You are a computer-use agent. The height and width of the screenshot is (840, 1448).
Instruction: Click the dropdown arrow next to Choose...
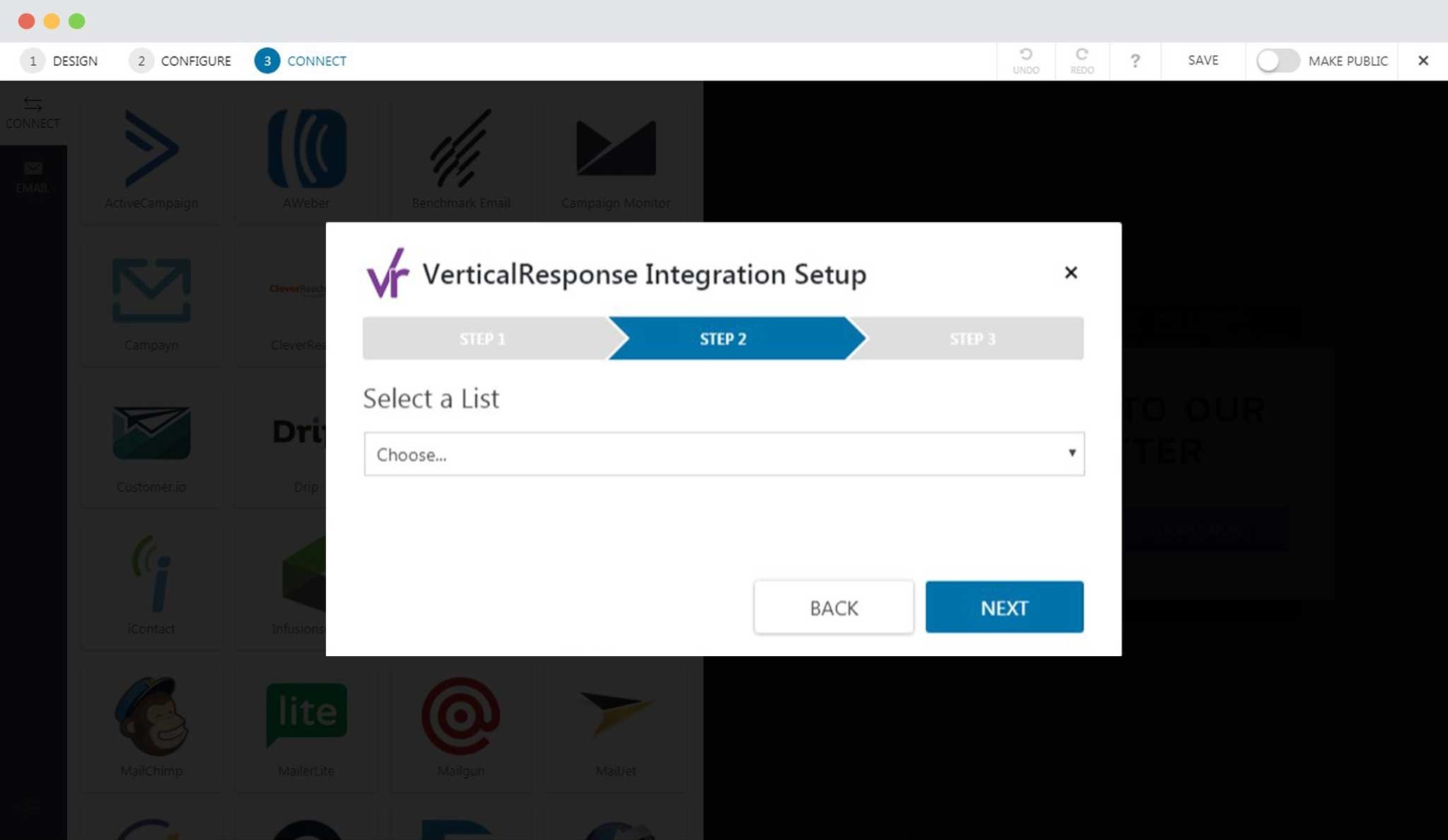click(x=1072, y=453)
